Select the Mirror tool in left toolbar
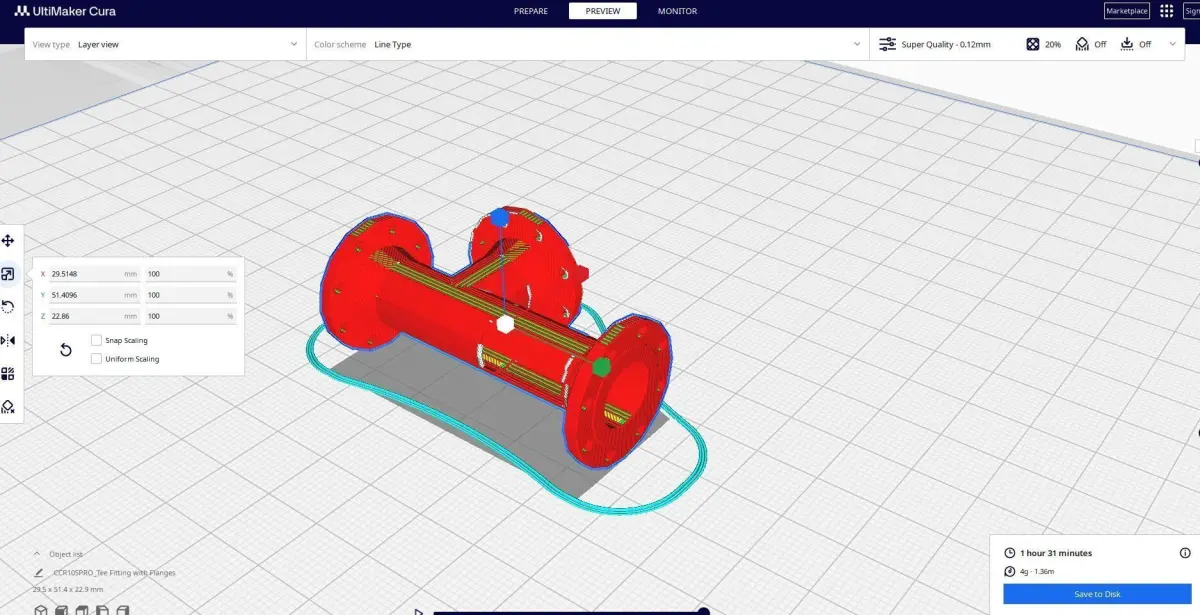The height and width of the screenshot is (615, 1200). tap(8, 340)
